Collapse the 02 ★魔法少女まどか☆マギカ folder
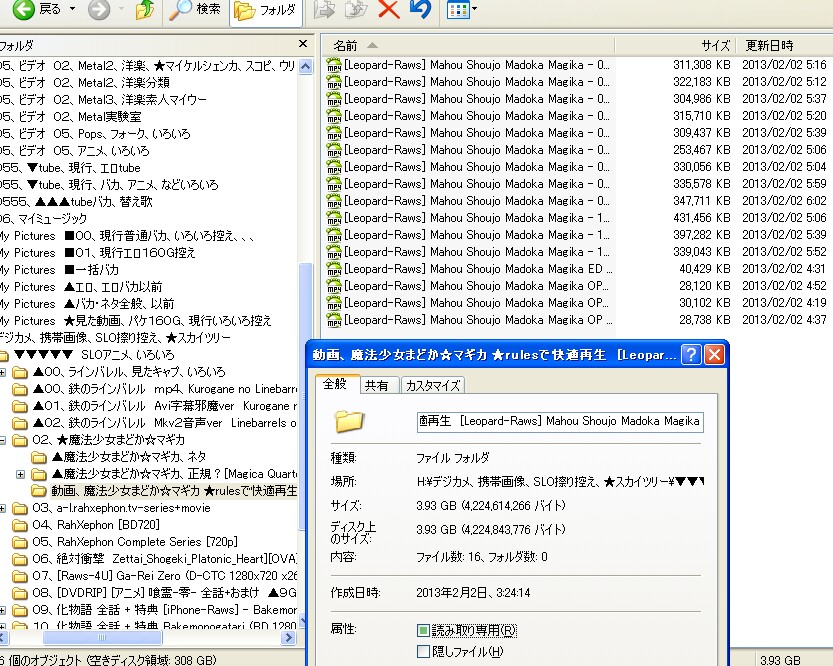 pyautogui.click(x=2, y=440)
